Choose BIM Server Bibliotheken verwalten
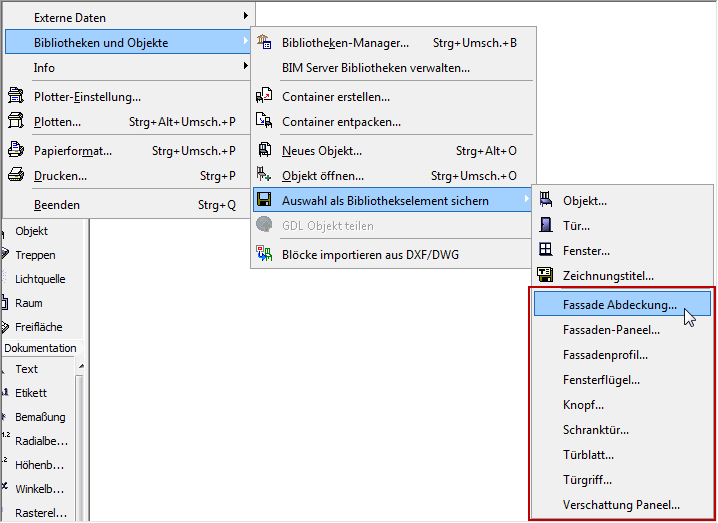718x523 pixels. pos(376,68)
